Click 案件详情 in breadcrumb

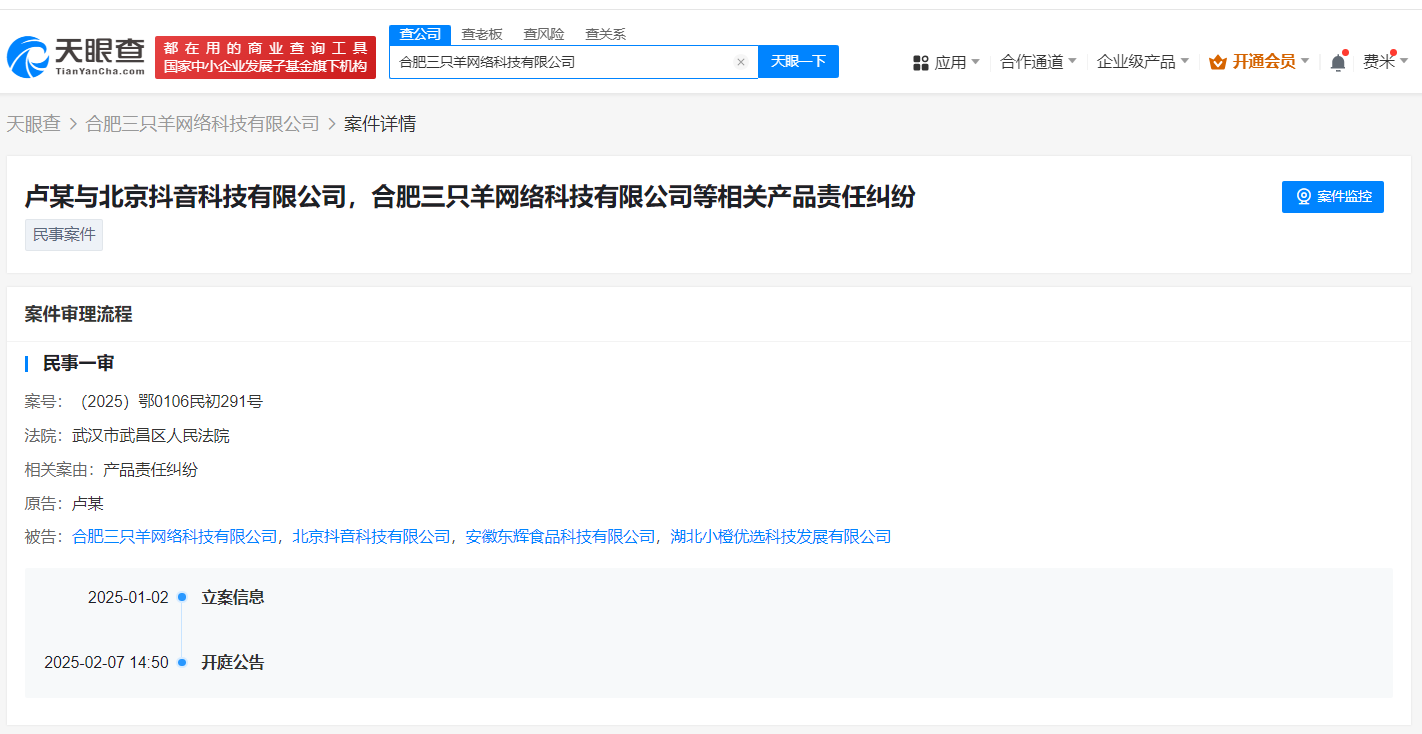(x=380, y=124)
